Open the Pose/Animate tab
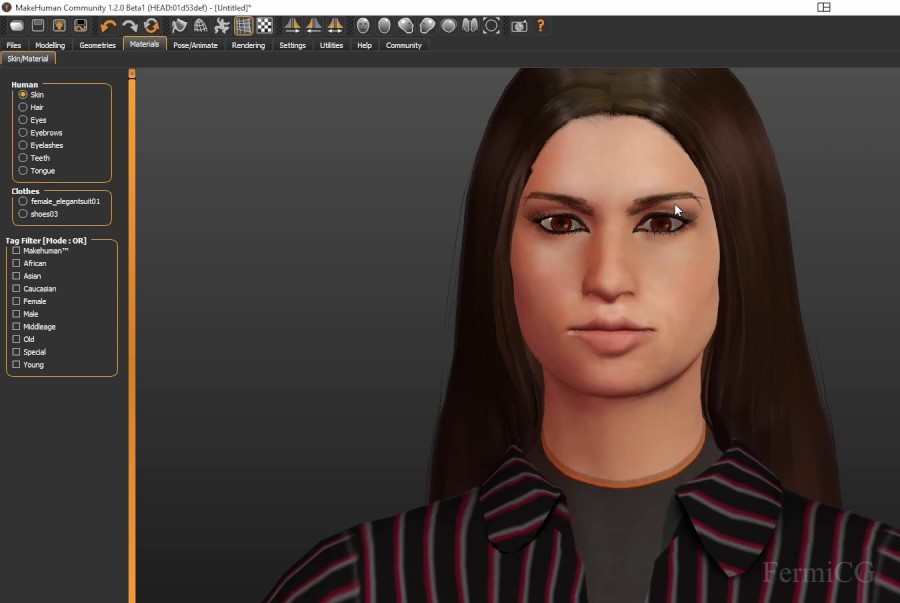The height and width of the screenshot is (603, 900). point(195,45)
